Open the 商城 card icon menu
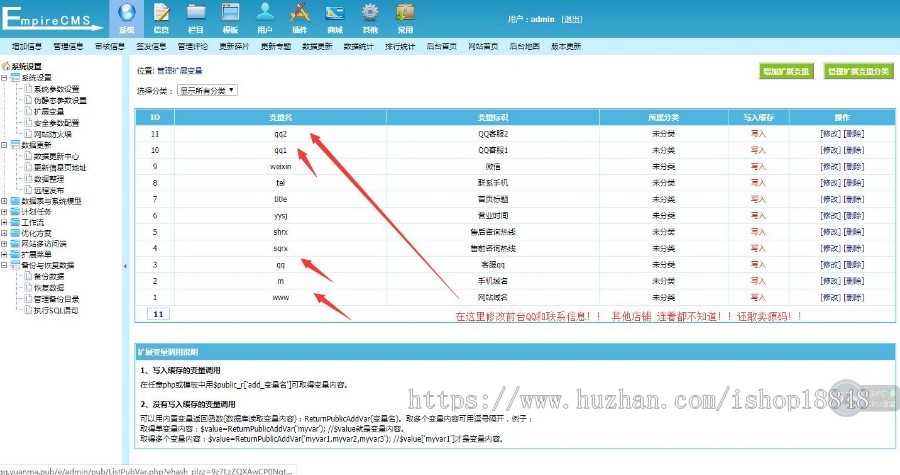 click(335, 18)
